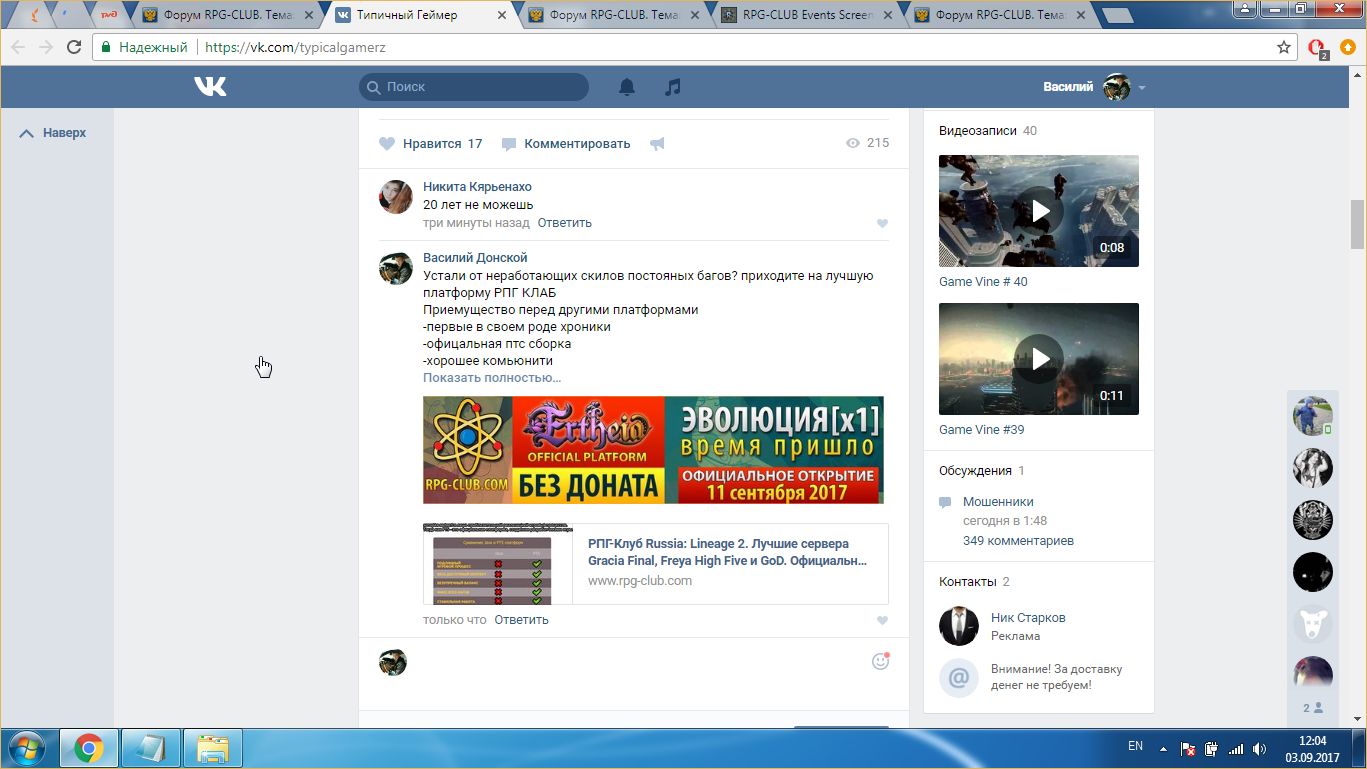
Task: Click the RPG-CLUB Эволюция banner image
Action: [653, 450]
